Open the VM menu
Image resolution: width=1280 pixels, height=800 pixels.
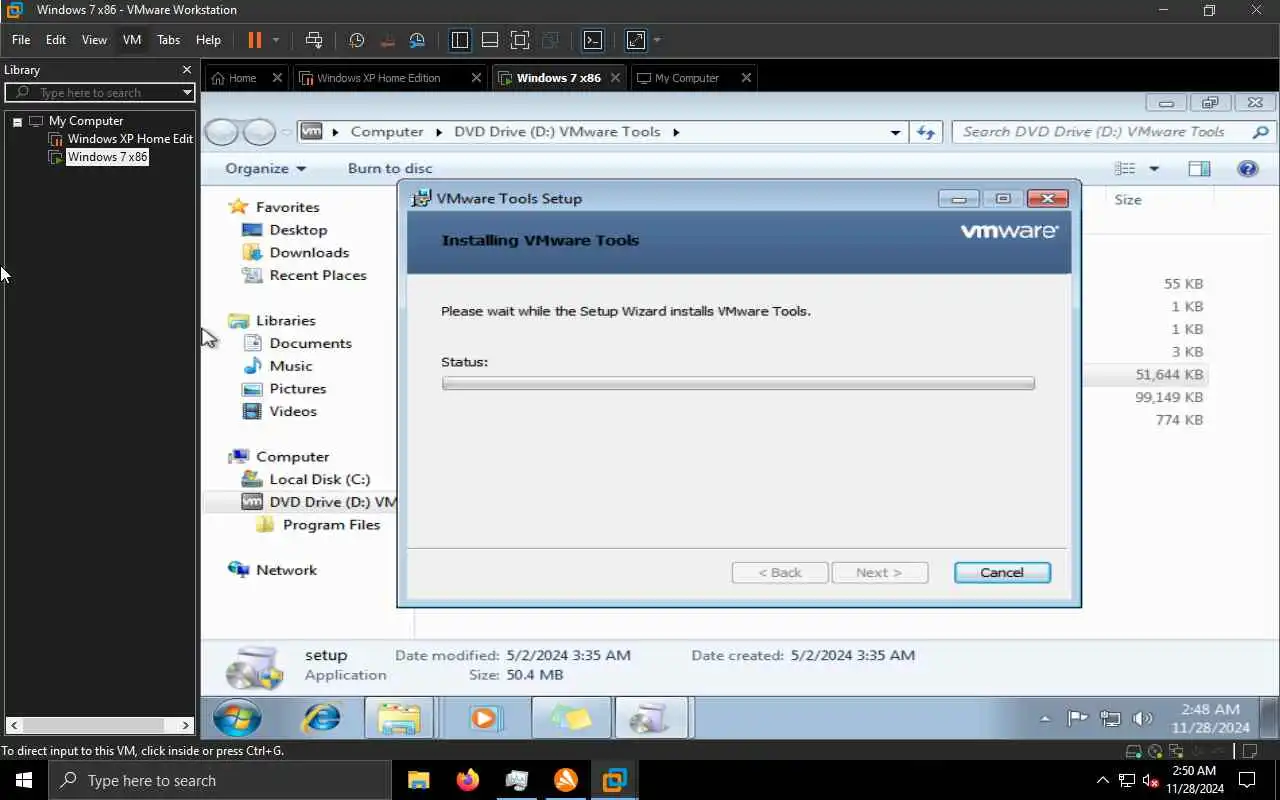(132, 40)
